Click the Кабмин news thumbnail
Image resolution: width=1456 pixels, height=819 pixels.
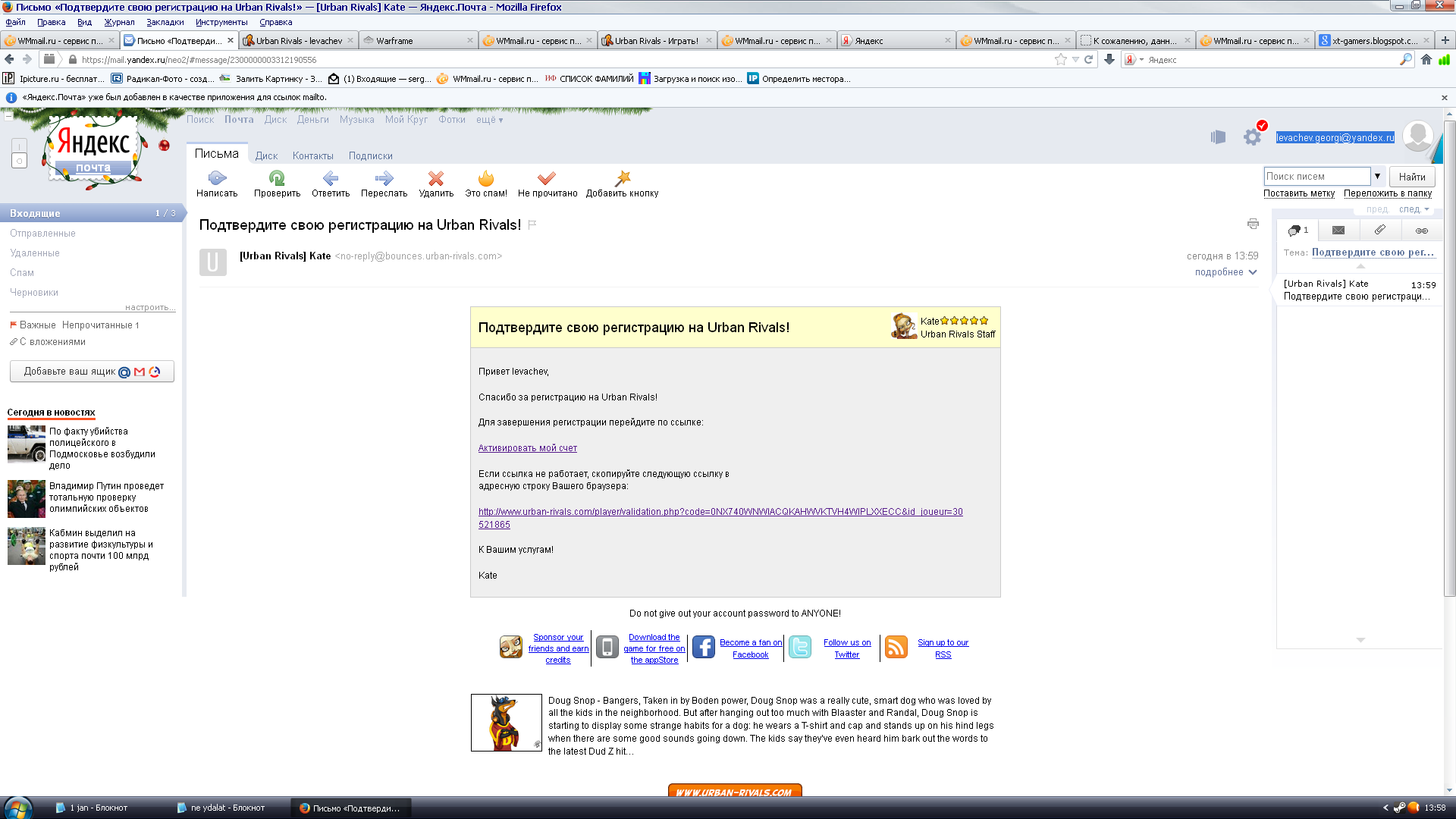click(x=27, y=546)
